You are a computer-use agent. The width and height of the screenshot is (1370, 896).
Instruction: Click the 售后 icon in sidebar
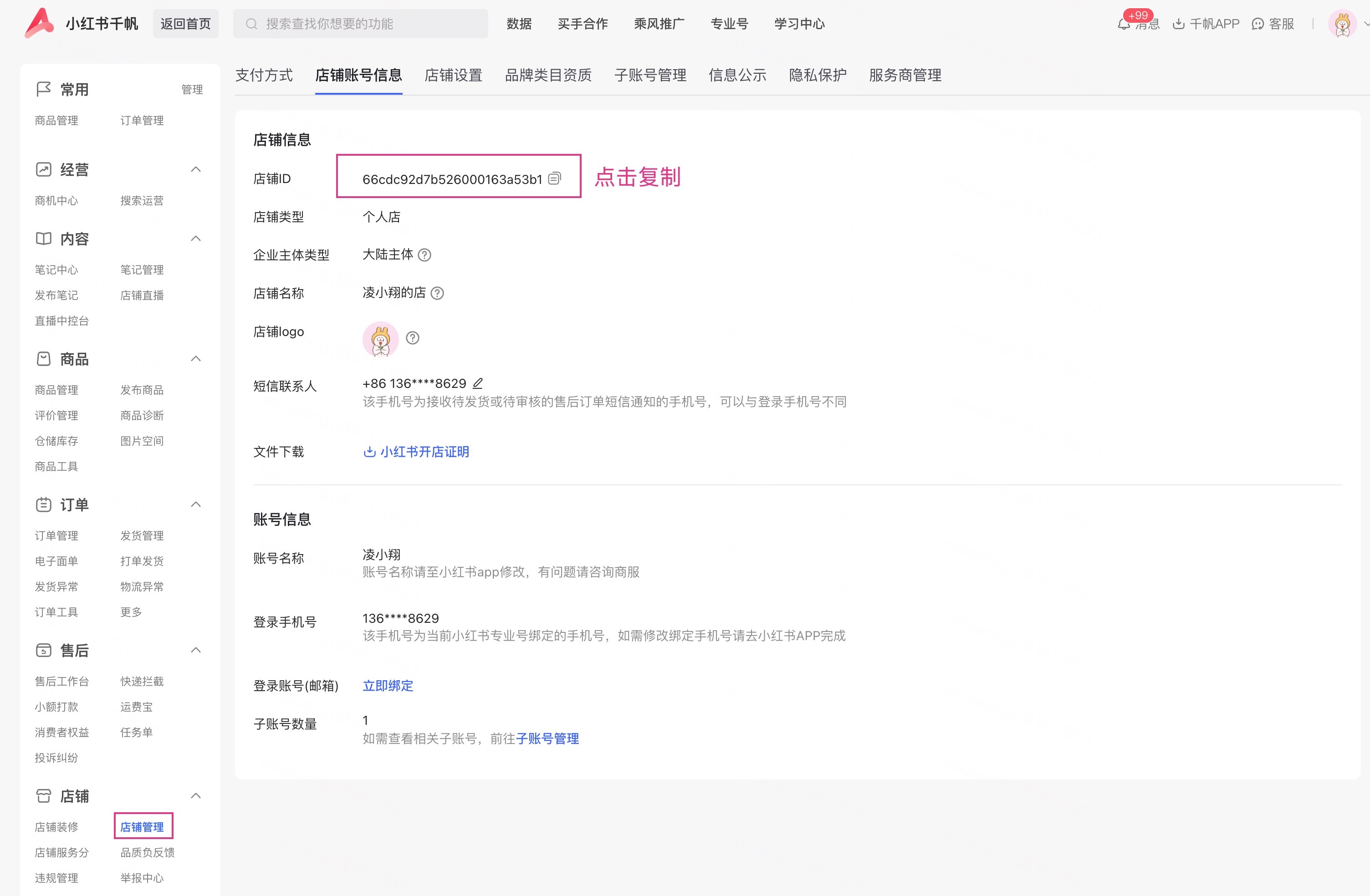(44, 650)
